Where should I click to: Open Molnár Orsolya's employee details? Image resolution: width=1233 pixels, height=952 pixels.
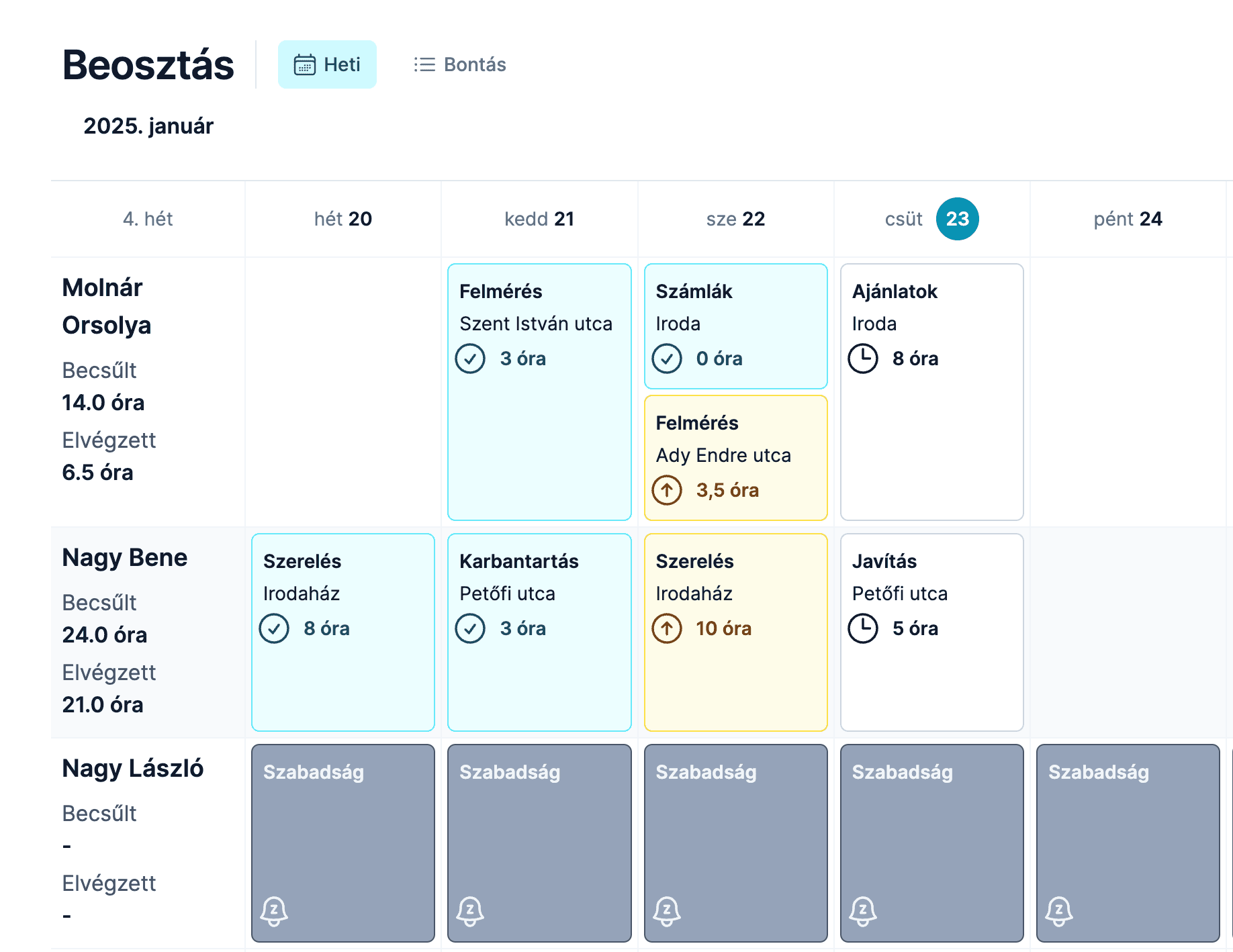[107, 306]
